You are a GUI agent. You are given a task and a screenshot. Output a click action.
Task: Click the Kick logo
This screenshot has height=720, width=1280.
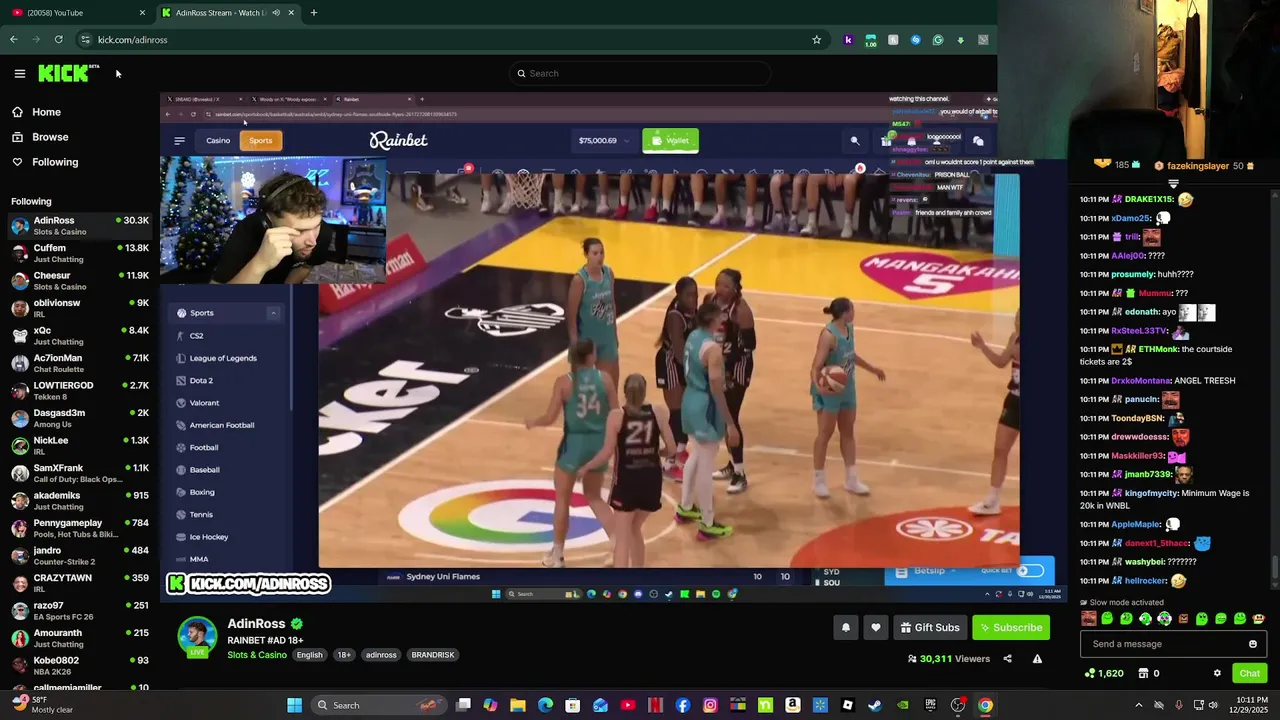point(68,73)
